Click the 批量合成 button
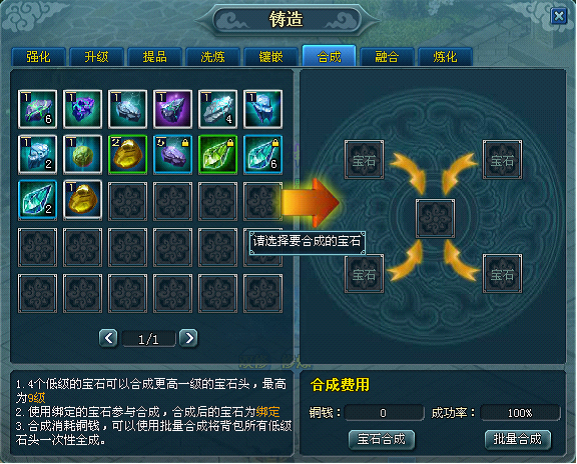This screenshot has width=577, height=464. 518,439
